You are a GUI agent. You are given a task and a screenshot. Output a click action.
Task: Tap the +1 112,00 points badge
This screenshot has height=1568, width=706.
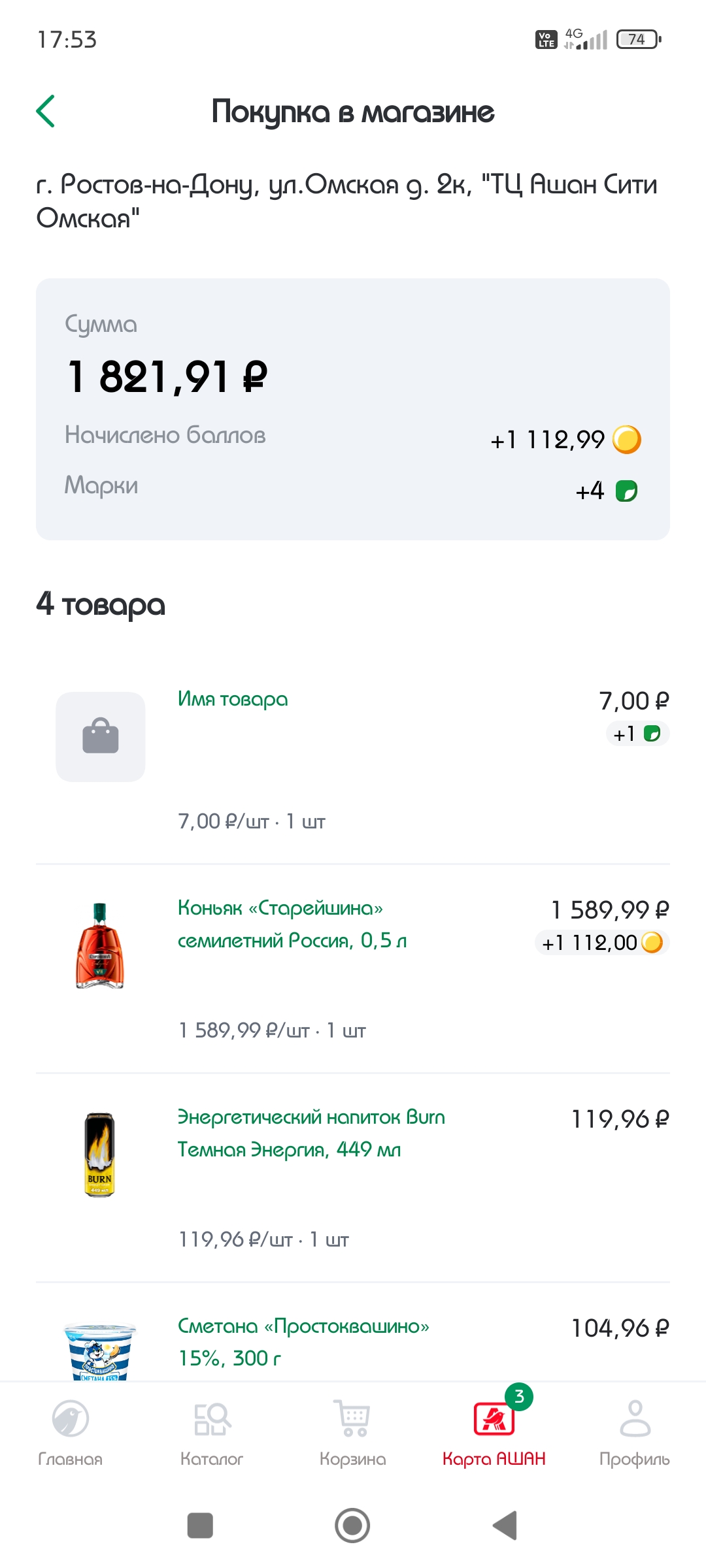point(602,943)
